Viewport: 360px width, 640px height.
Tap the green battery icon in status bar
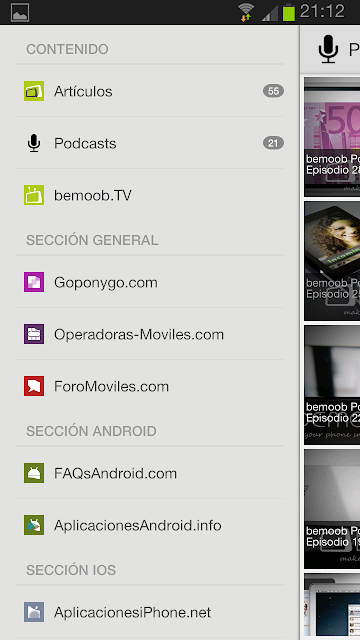(289, 12)
